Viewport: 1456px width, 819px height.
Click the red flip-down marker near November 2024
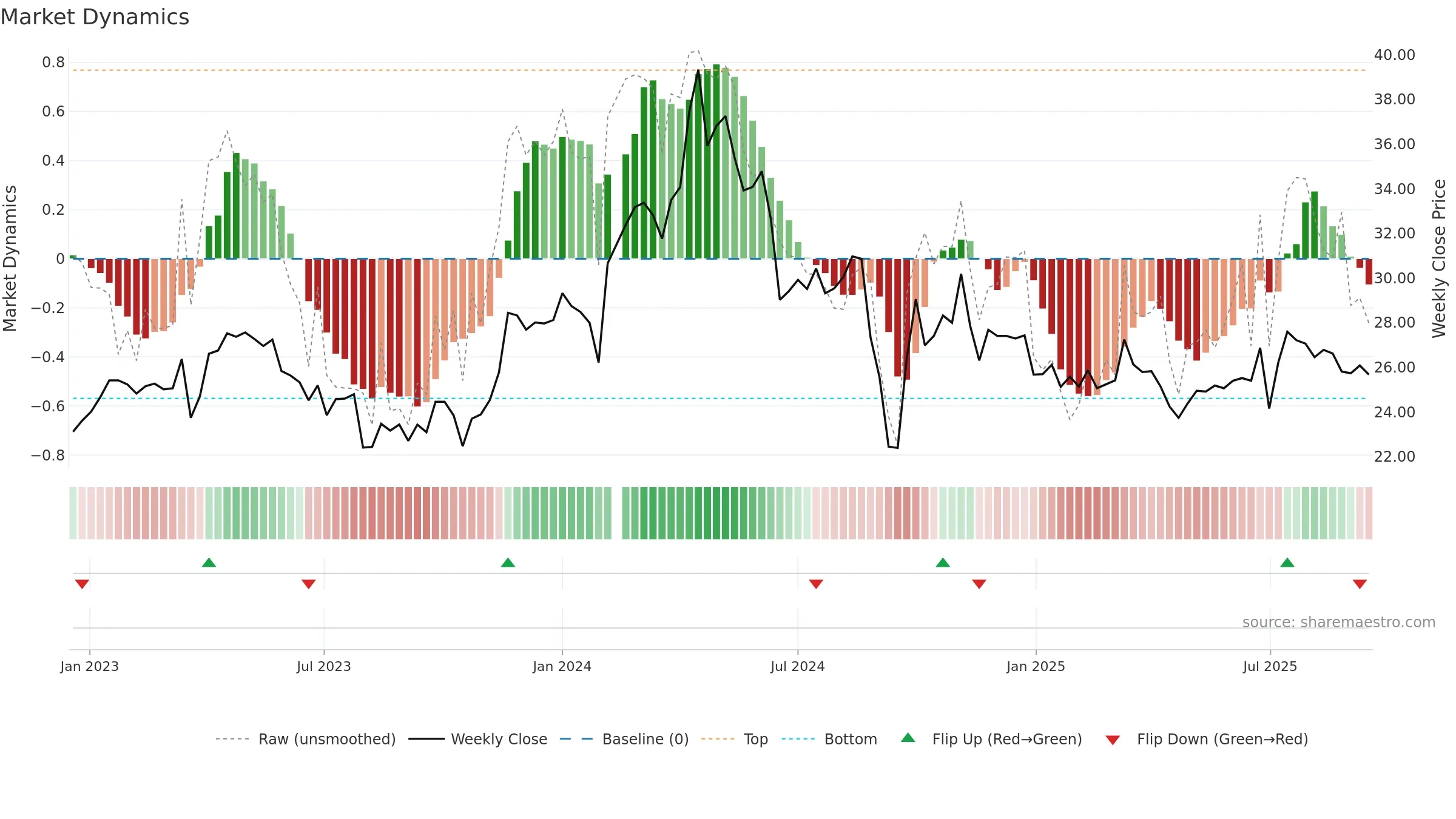click(x=979, y=584)
